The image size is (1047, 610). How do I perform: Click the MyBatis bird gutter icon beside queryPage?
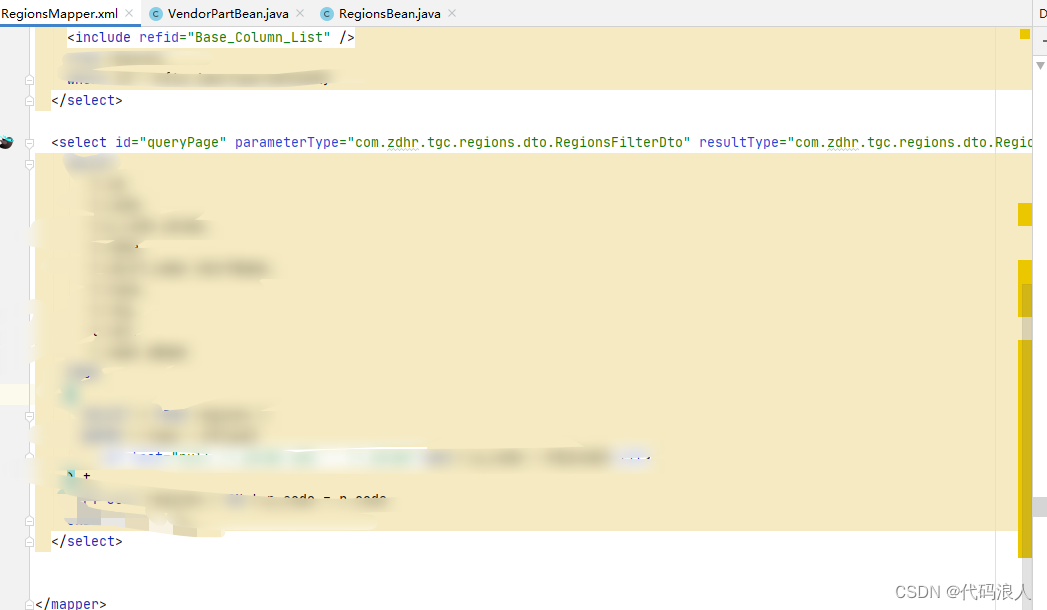coord(7,142)
